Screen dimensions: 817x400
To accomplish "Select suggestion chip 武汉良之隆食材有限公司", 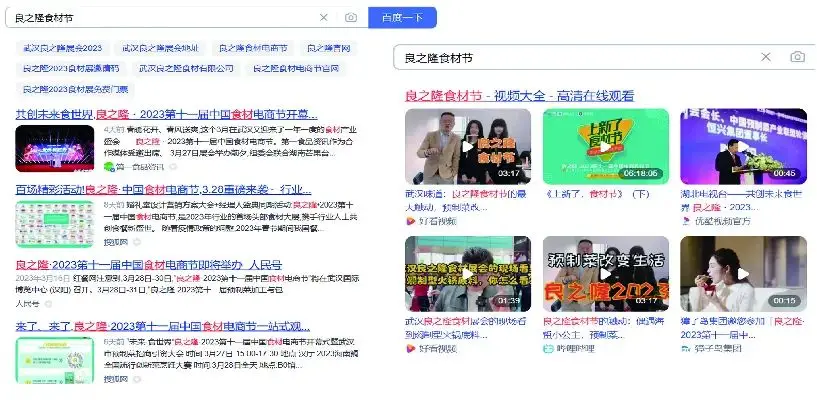I will [186, 68].
